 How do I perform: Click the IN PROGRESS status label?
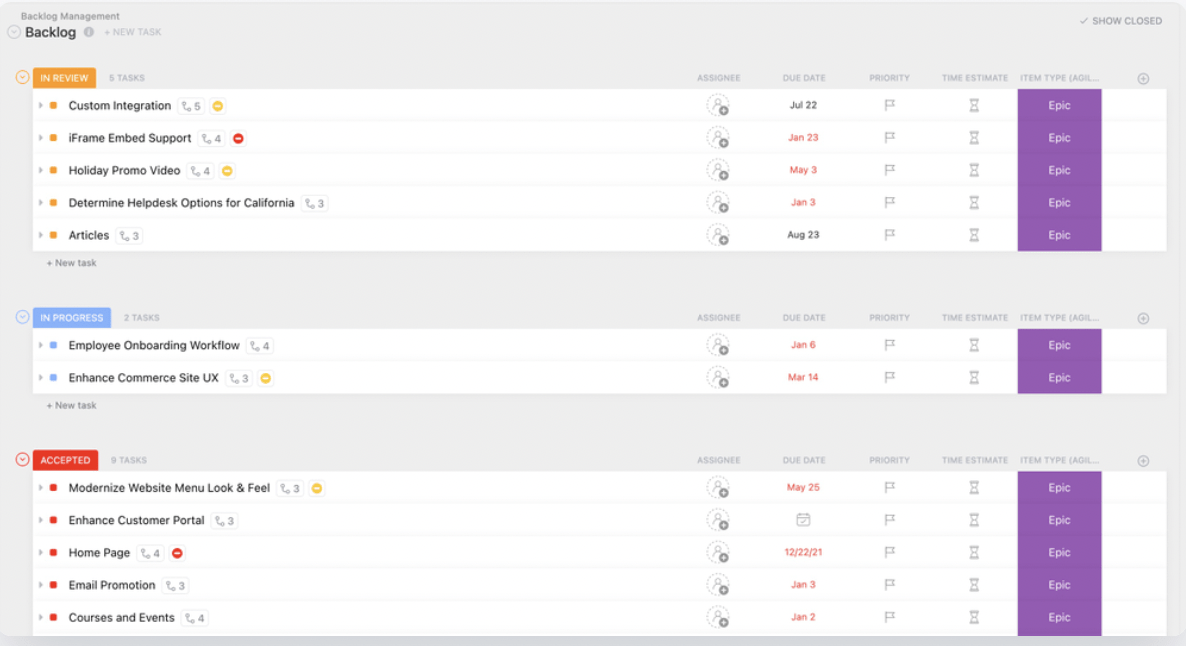[72, 318]
